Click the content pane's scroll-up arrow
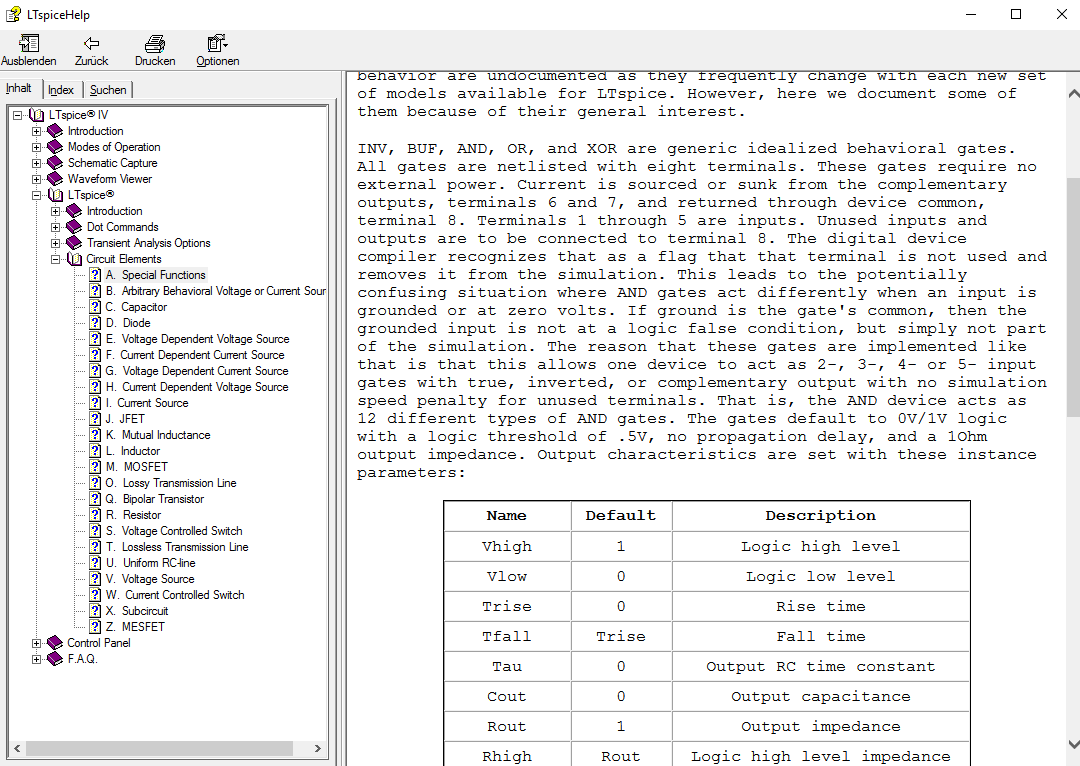Screen dimensions: 1080x766 (x=1073, y=94)
